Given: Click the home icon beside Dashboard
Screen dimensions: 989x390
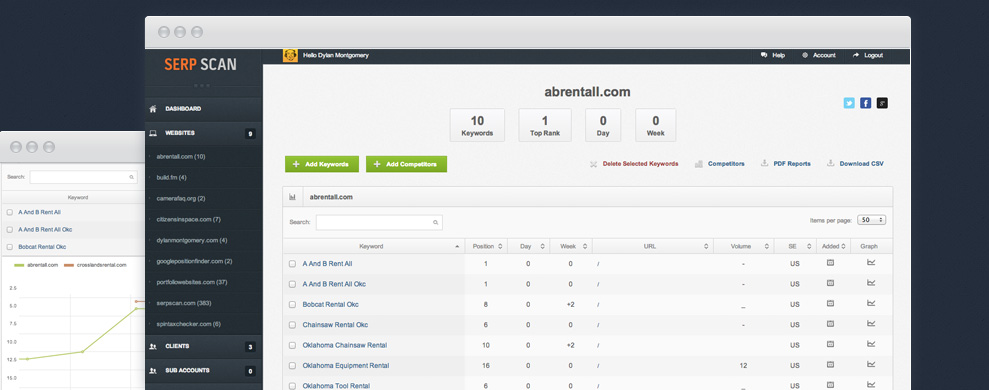Looking at the screenshot, I should tap(153, 109).
